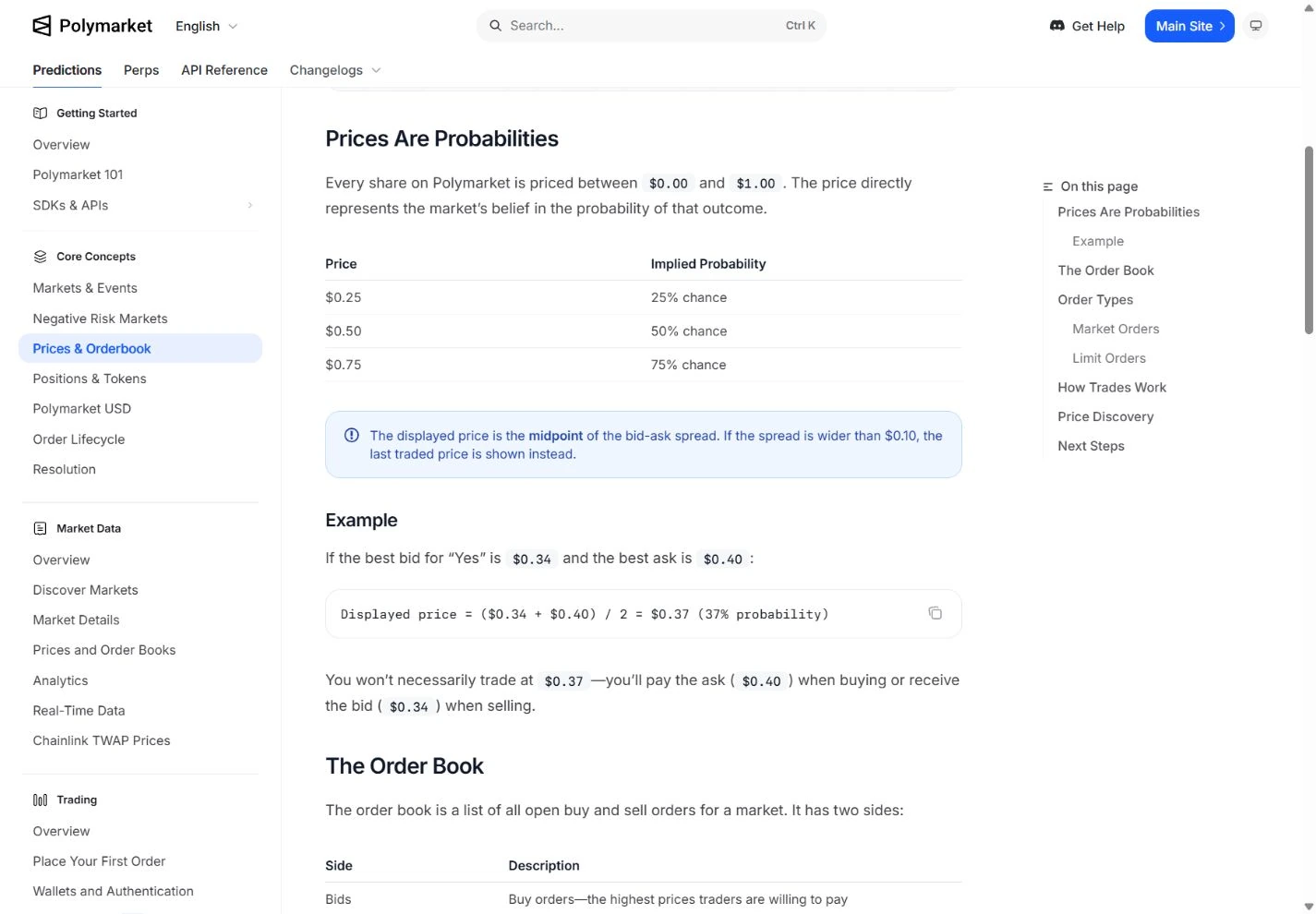Open the Get Help link
The width and height of the screenshot is (1316, 914).
[1088, 26]
